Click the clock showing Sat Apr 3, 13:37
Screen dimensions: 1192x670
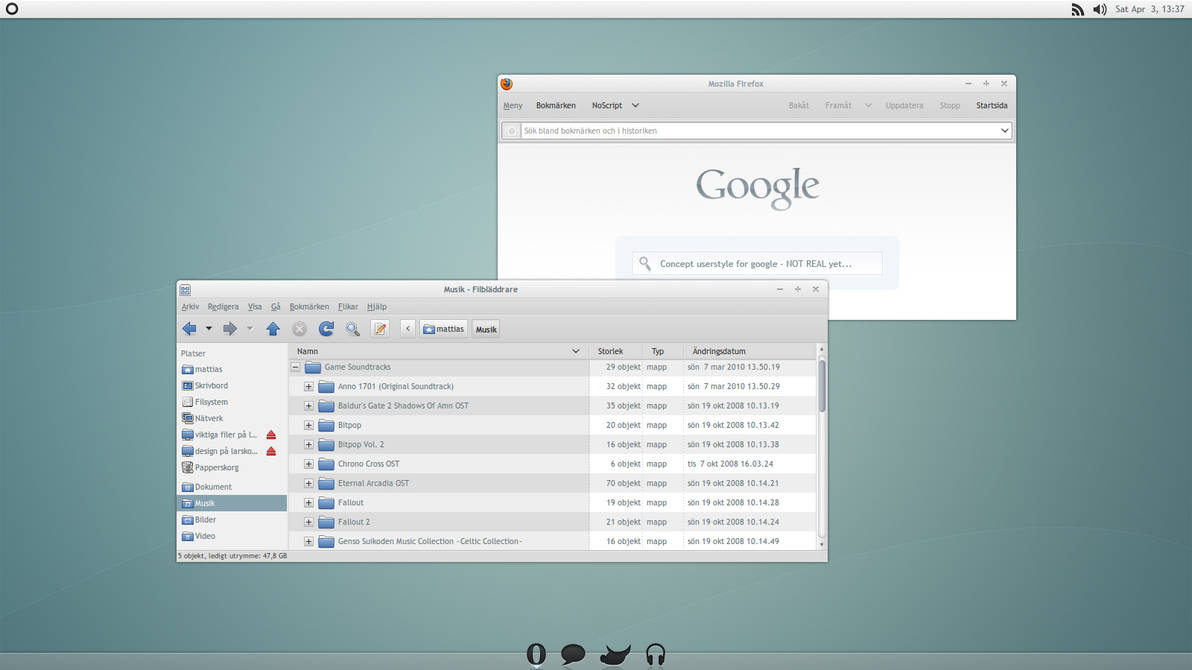point(1149,9)
